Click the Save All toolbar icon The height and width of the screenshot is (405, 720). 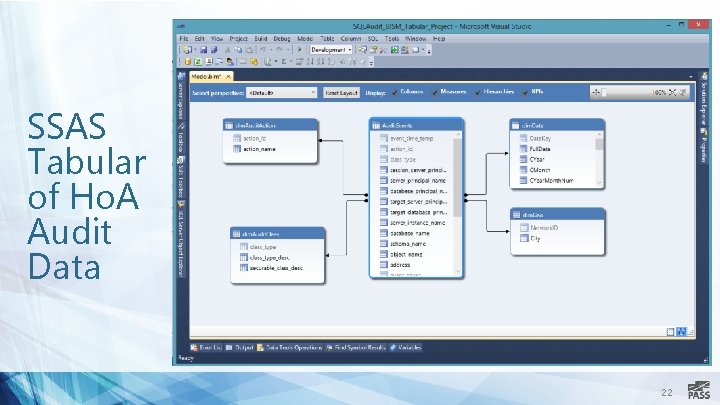tap(214, 50)
